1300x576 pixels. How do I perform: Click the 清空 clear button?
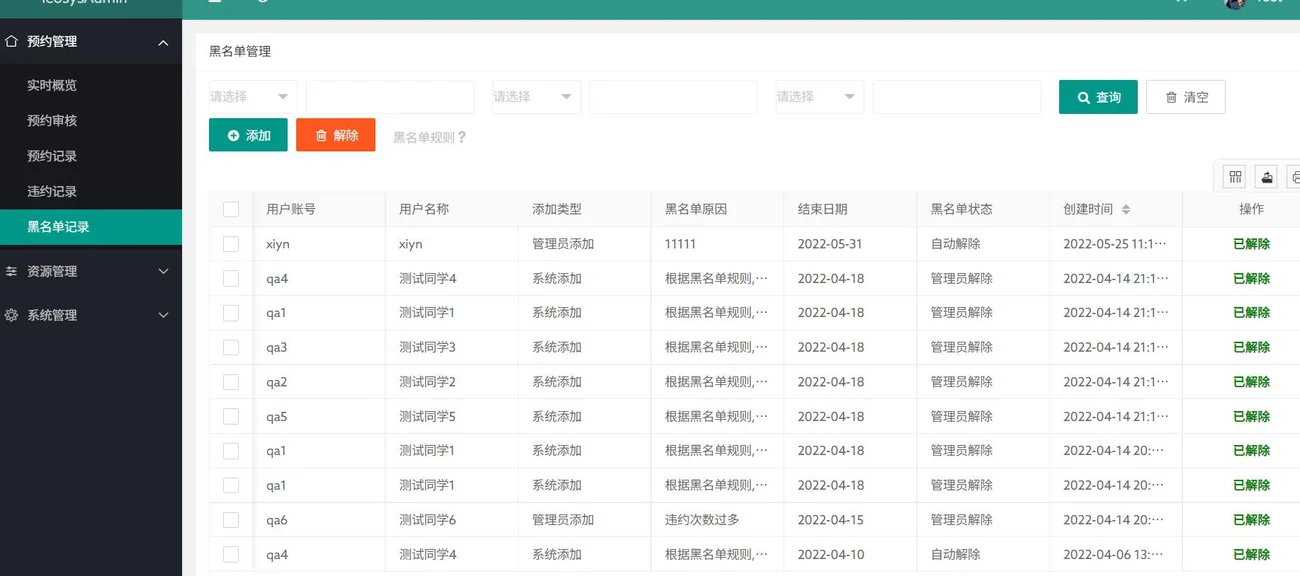coord(1186,97)
